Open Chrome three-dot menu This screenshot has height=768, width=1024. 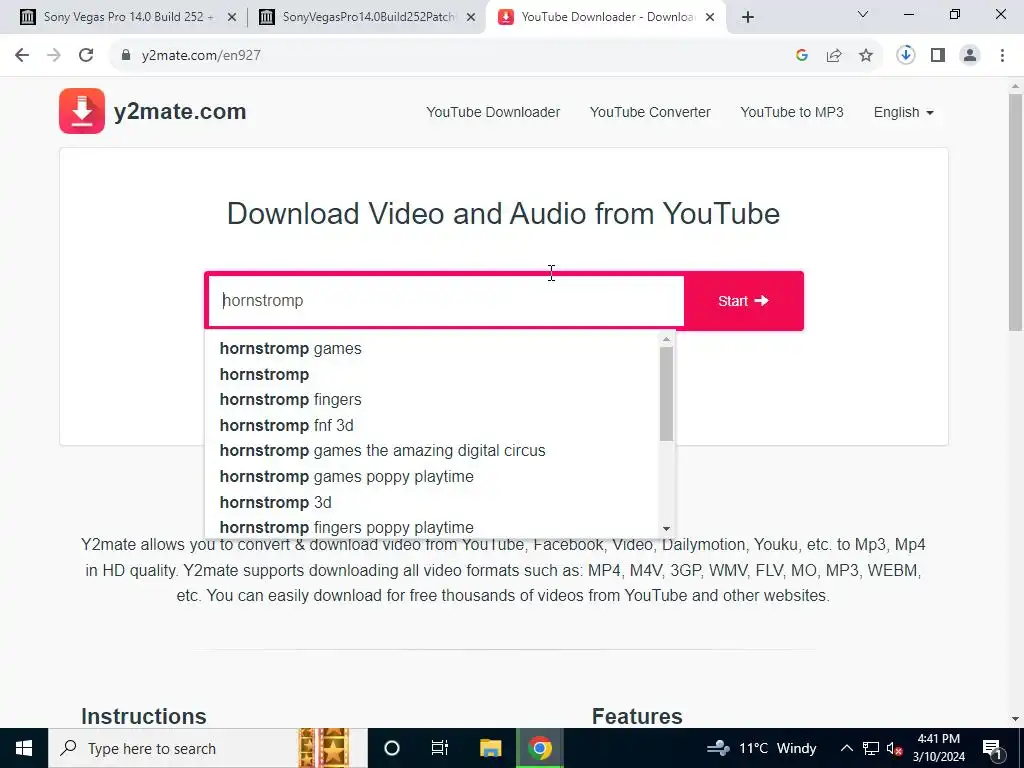click(x=1002, y=56)
